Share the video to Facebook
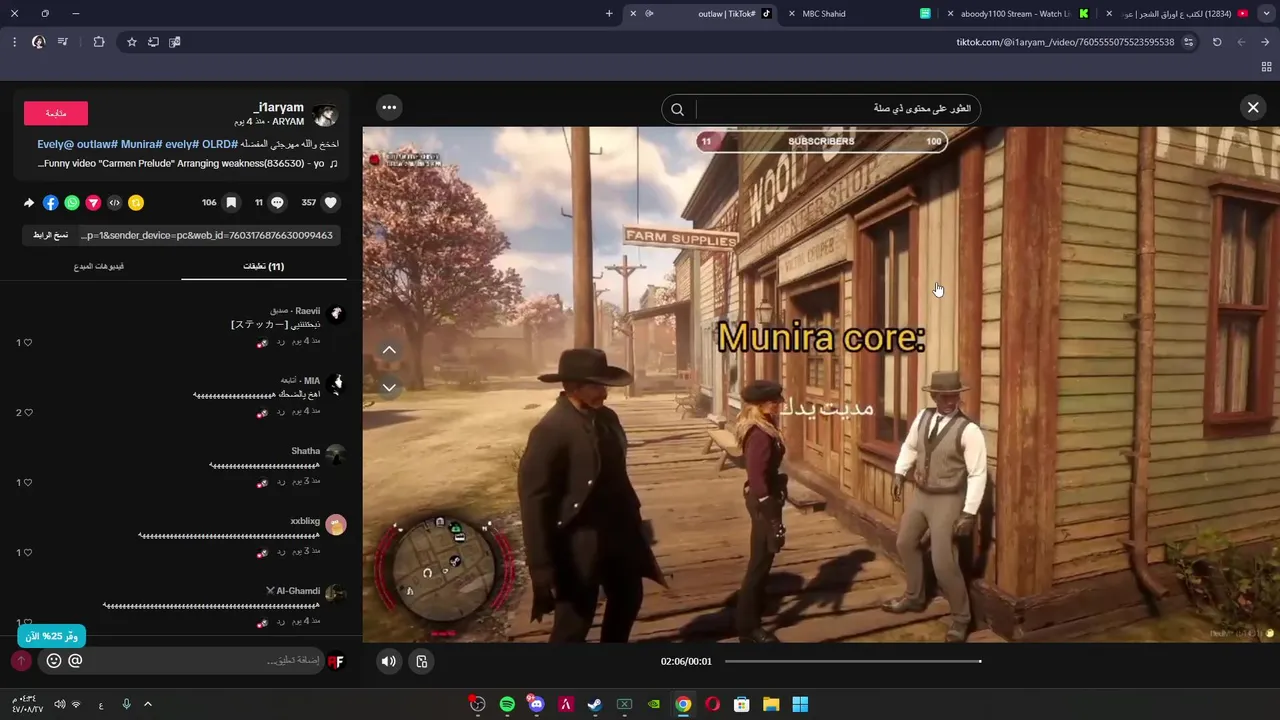The image size is (1280, 720). [50, 203]
